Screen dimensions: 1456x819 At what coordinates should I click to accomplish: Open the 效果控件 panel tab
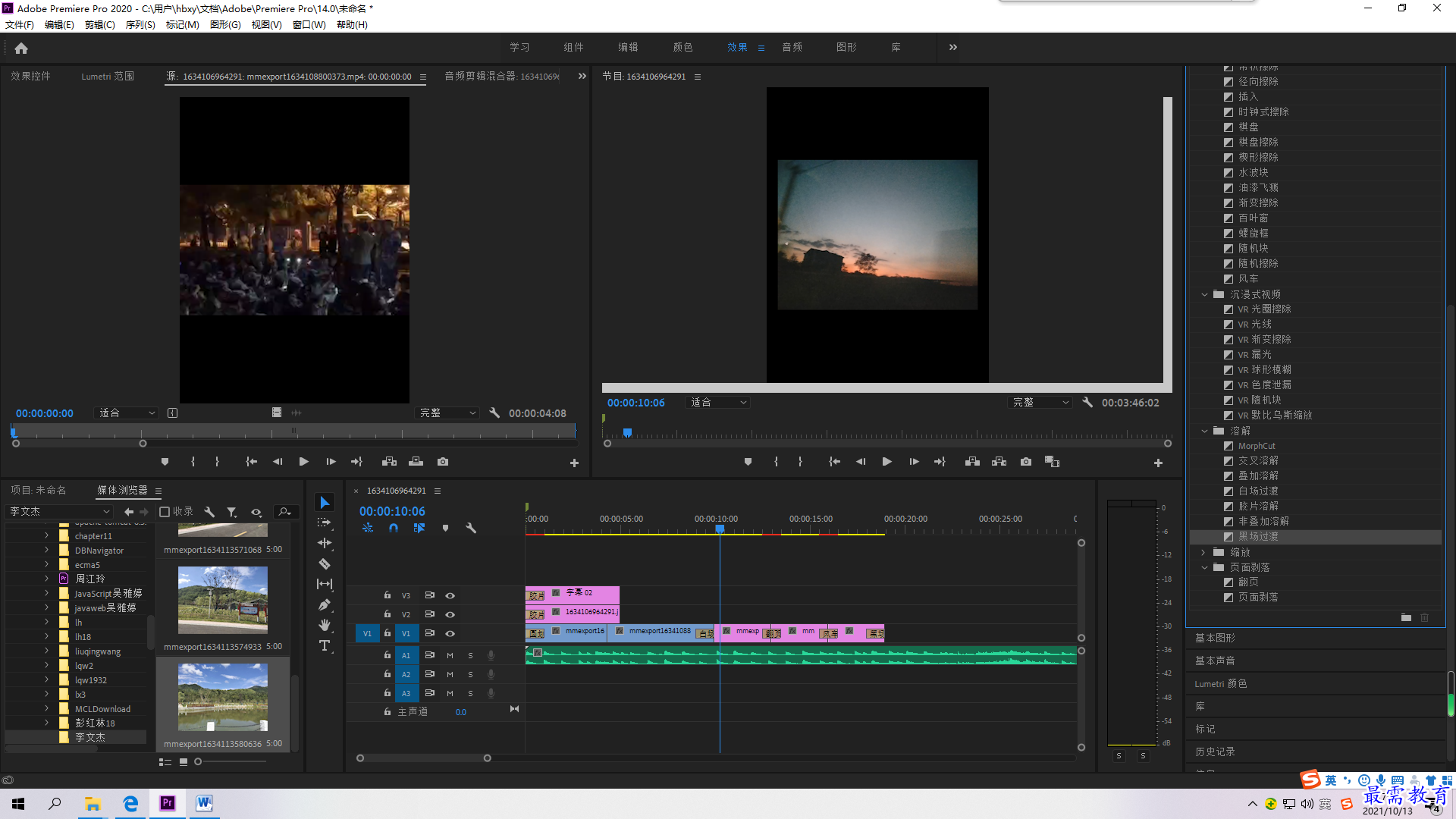pos(30,76)
